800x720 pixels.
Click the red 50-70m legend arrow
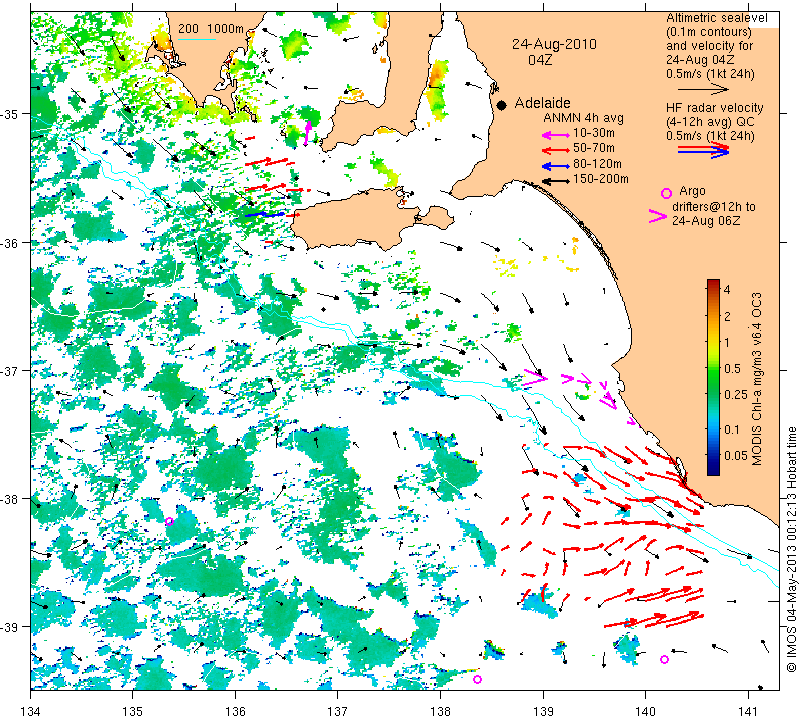pyautogui.click(x=555, y=150)
